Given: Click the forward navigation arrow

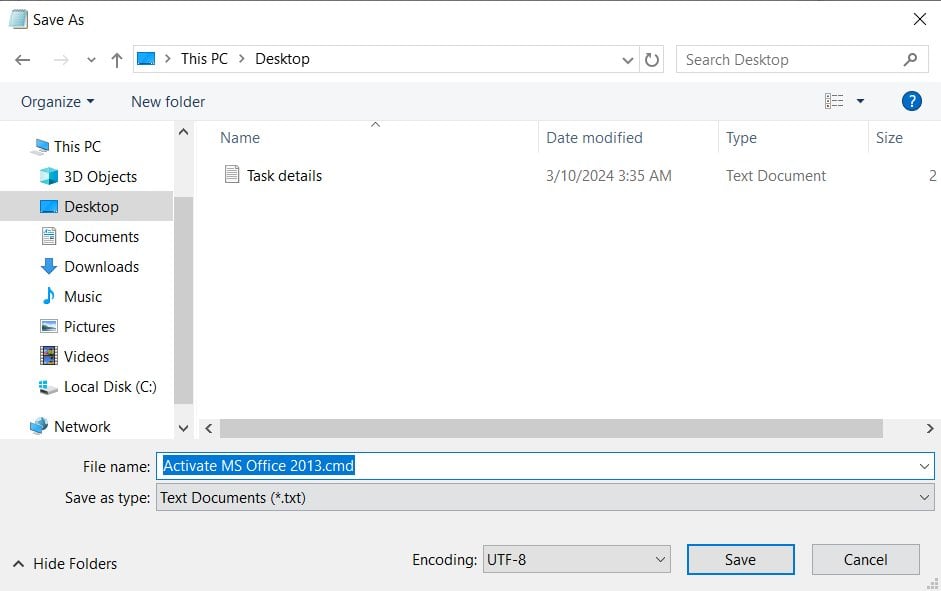Looking at the screenshot, I should (61, 59).
